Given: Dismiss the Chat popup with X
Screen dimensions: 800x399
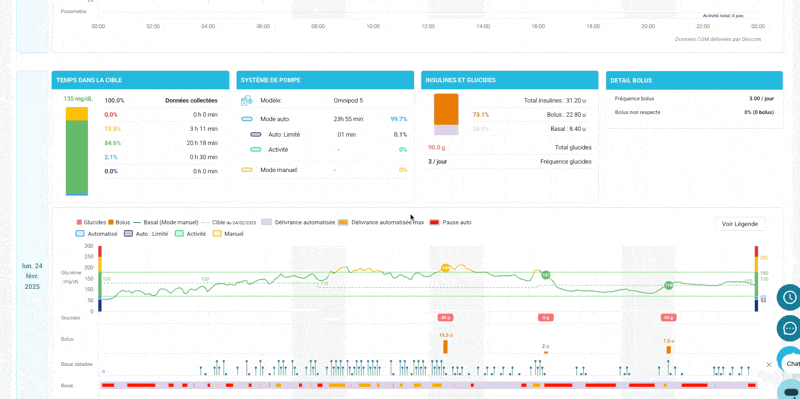Looking at the screenshot, I should pos(769,364).
